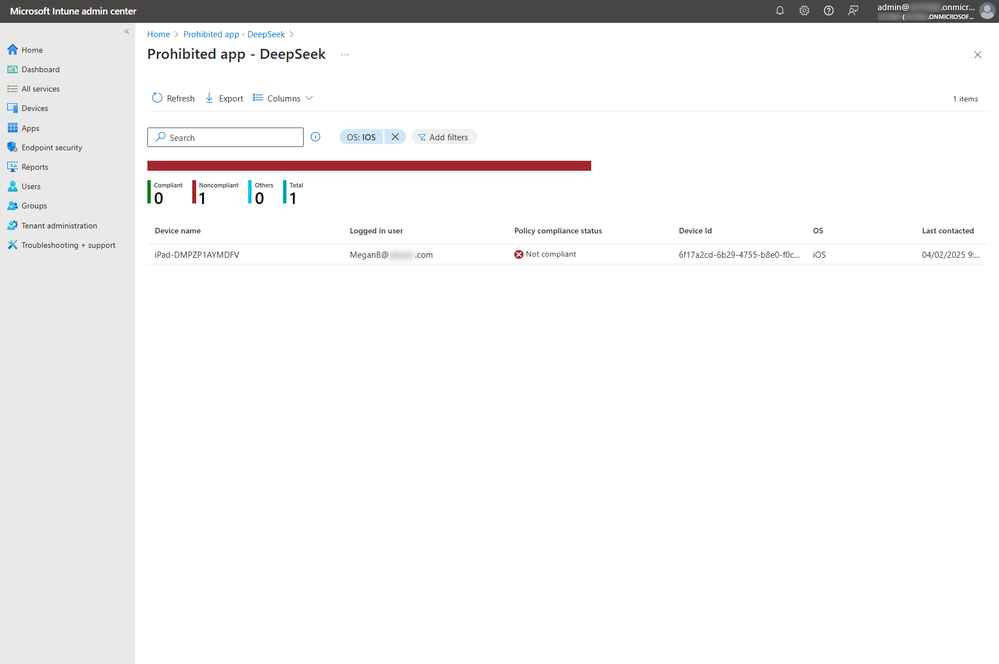Click the Not compliant status cell
The image size is (999, 664).
click(x=545, y=254)
